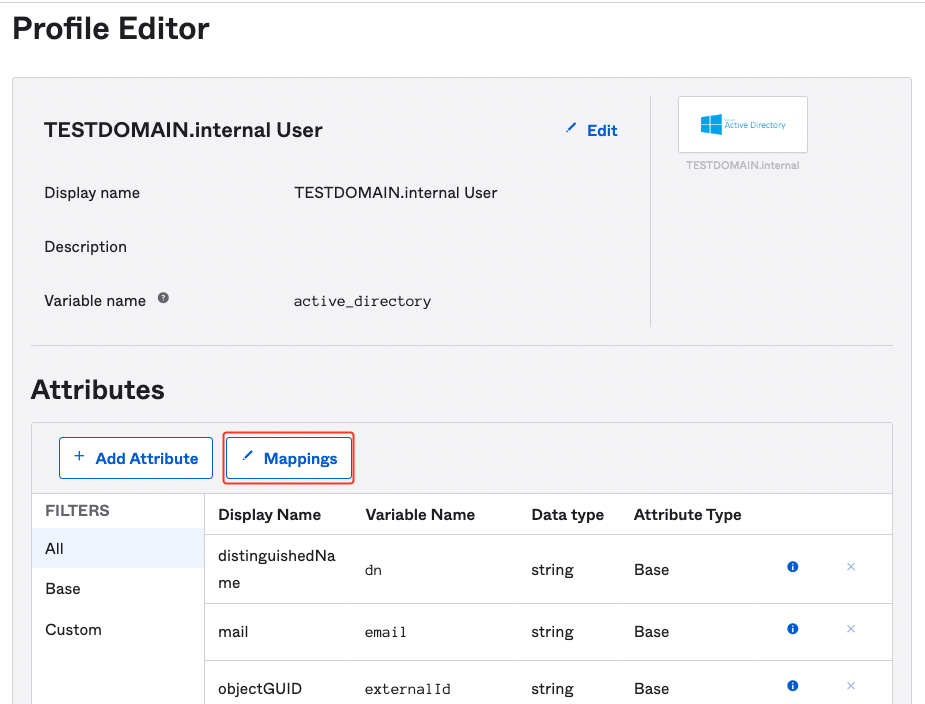Viewport: 925px width, 704px height.
Task: Click the Variable name help tooltip icon
Action: pyautogui.click(x=163, y=298)
